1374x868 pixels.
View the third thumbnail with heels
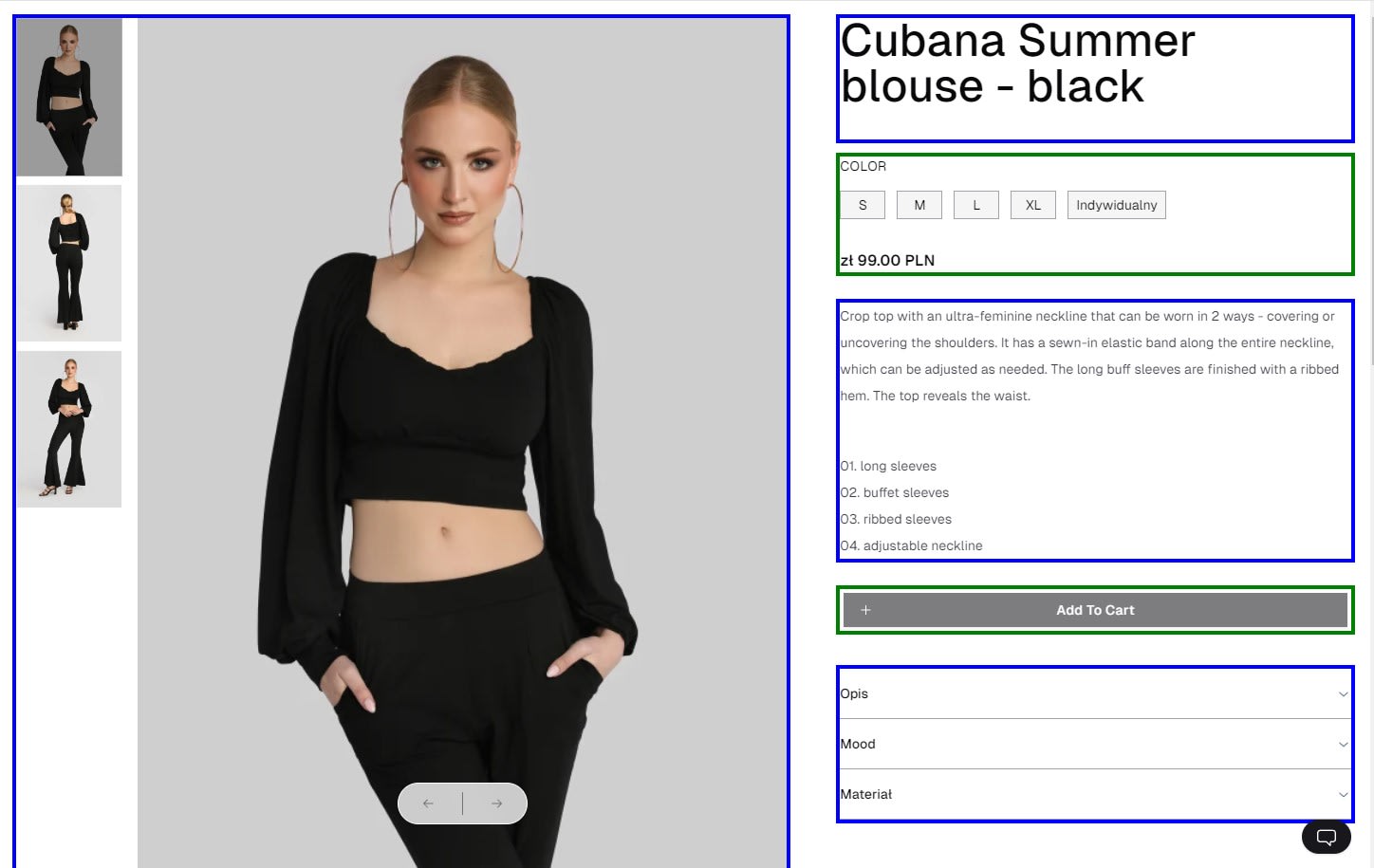69,429
